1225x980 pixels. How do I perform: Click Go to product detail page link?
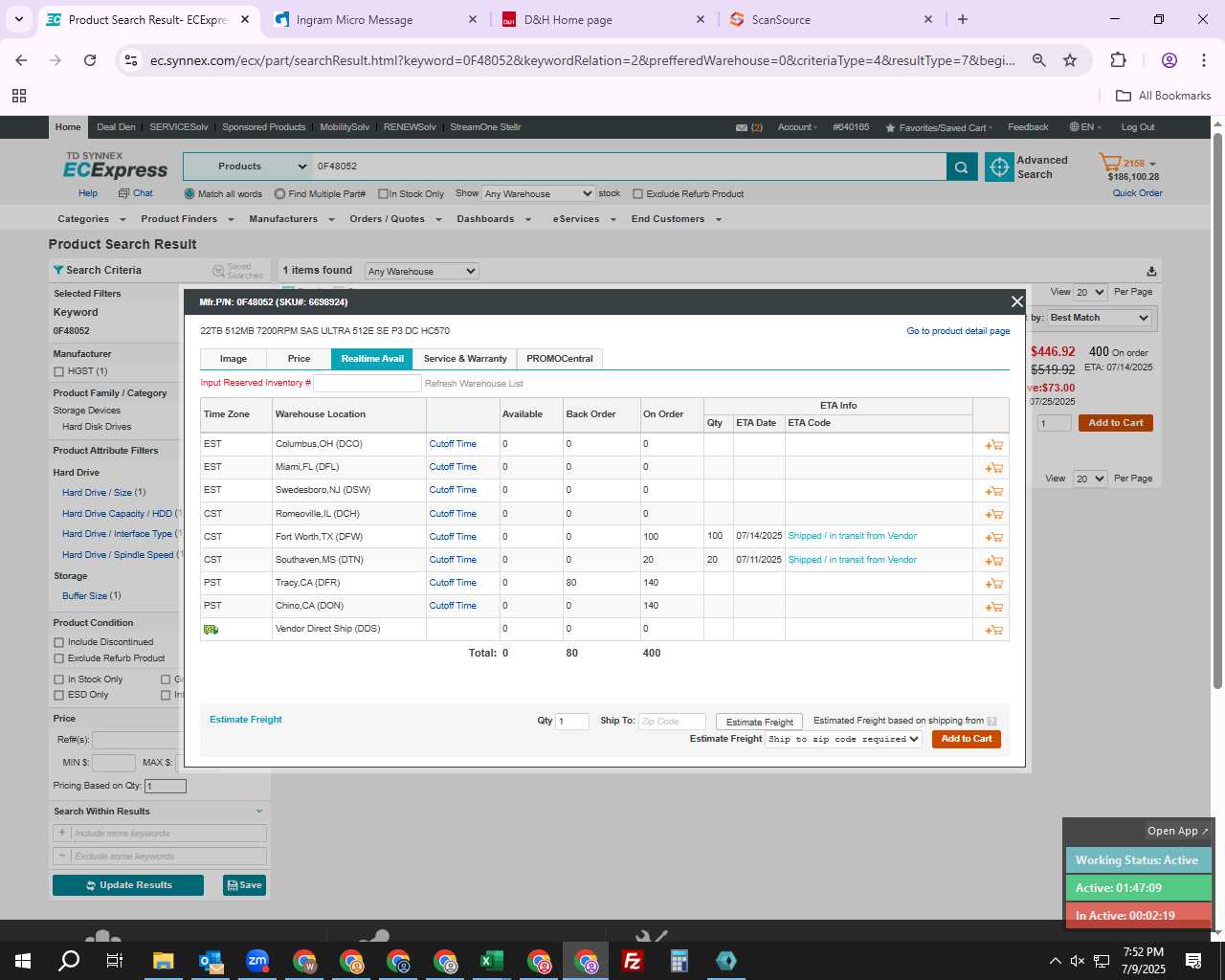click(x=958, y=331)
